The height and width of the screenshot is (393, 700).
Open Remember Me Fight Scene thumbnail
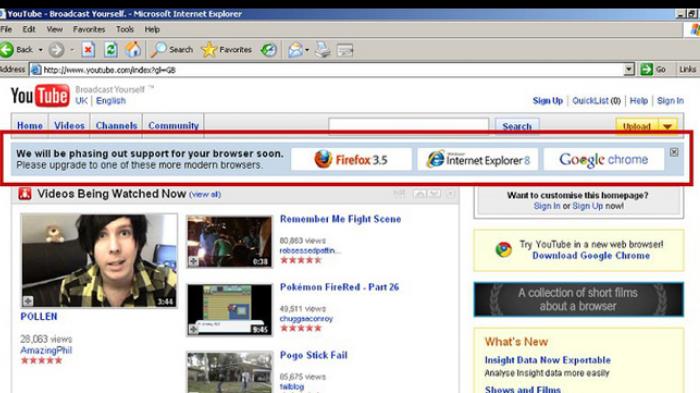pyautogui.click(x=229, y=242)
